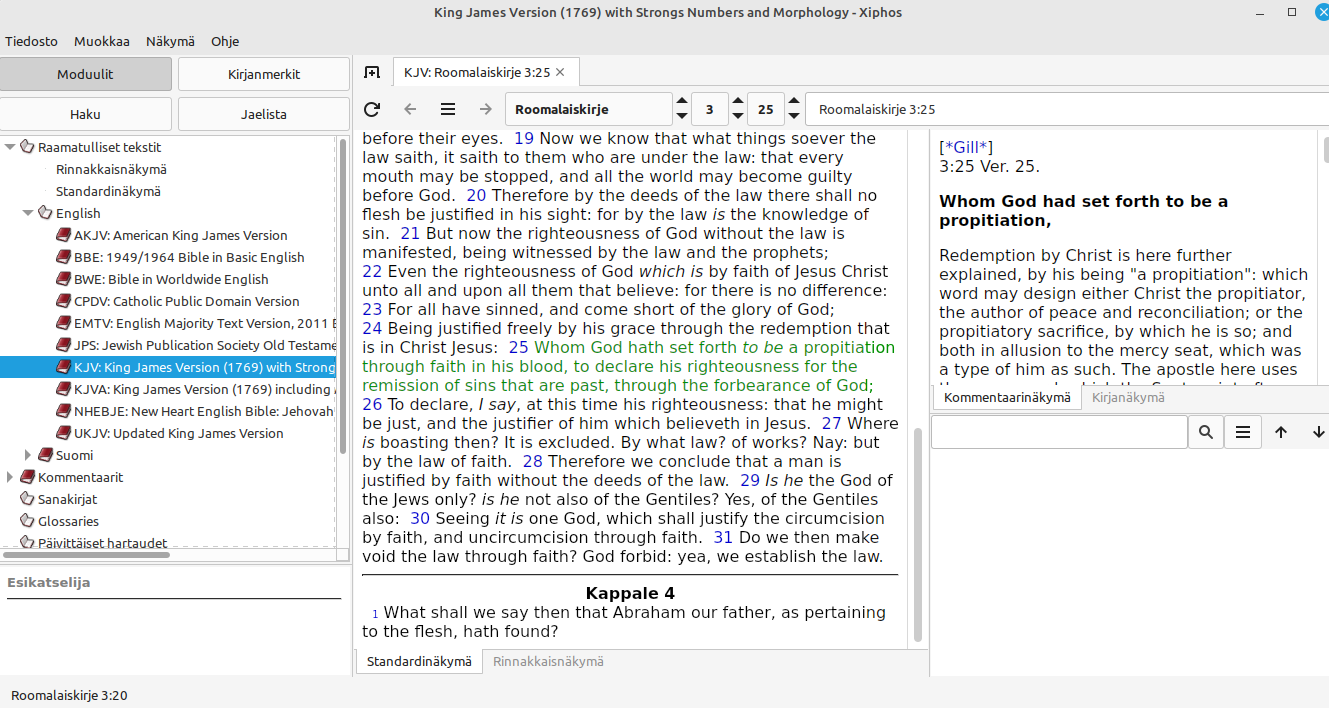
Task: Go back with the left arrow icon
Action: tap(410, 109)
